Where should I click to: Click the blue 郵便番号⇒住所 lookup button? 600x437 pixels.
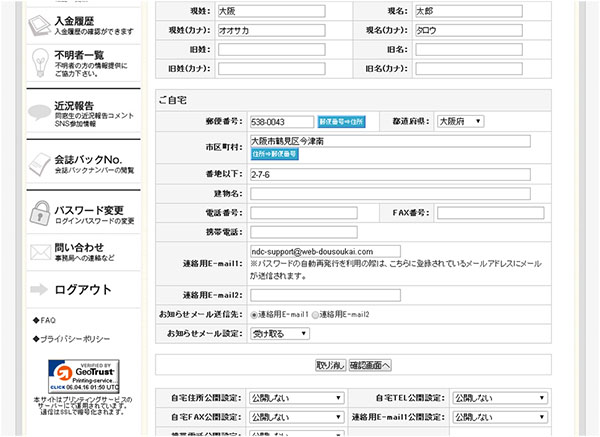(342, 121)
